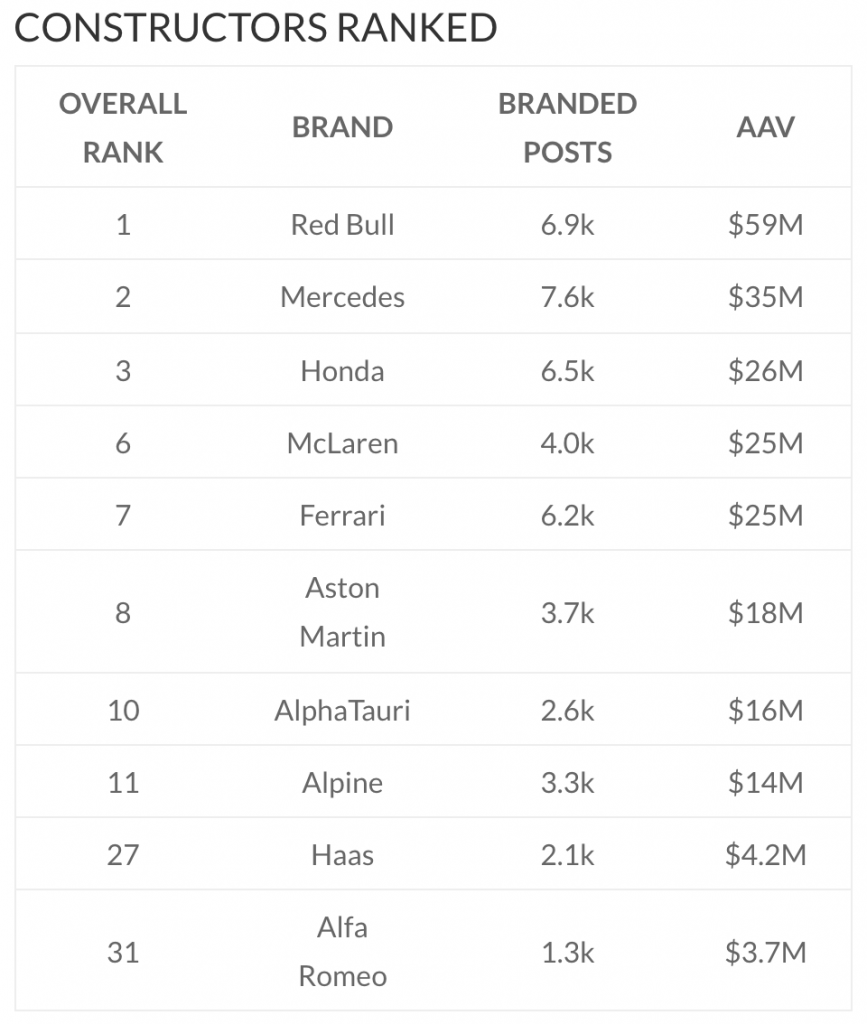Click the Aston Martin brand cell
Screen dimensions: 867x1024
point(342,613)
